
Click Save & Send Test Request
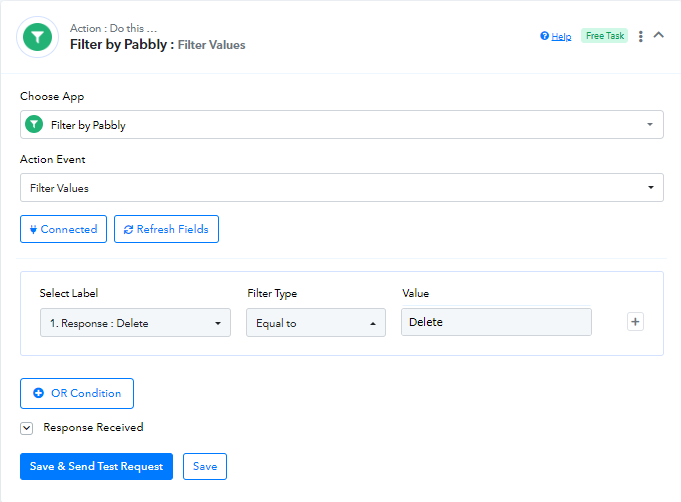(96, 466)
